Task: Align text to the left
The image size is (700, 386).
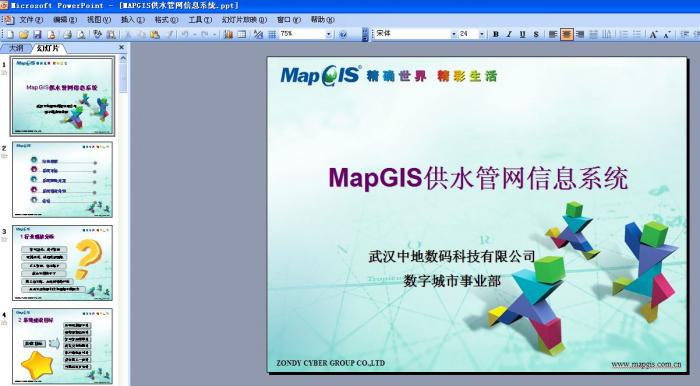Action: (x=553, y=34)
